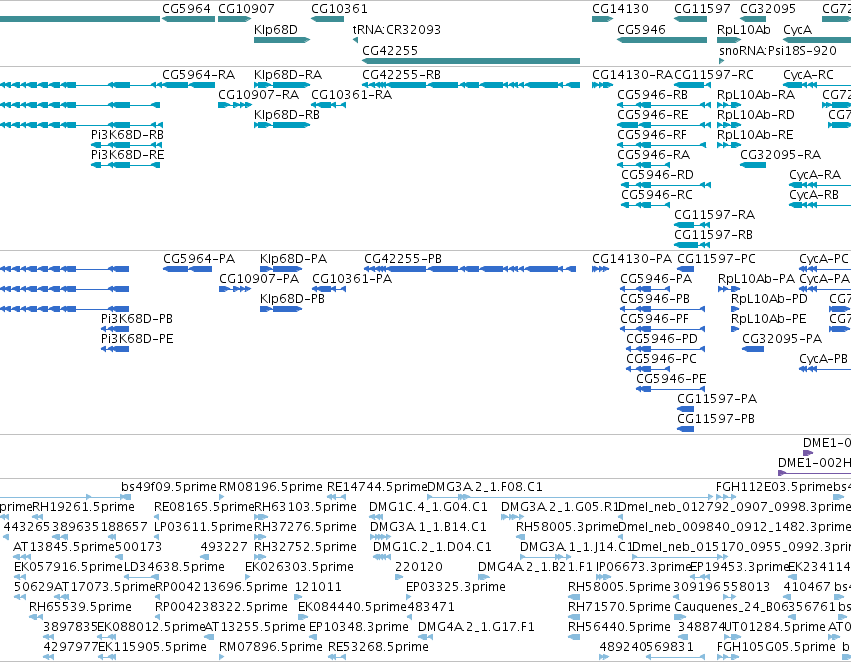Click the RH19261.5prime EST label
Screen dimensions: 851x662
click(x=84, y=507)
